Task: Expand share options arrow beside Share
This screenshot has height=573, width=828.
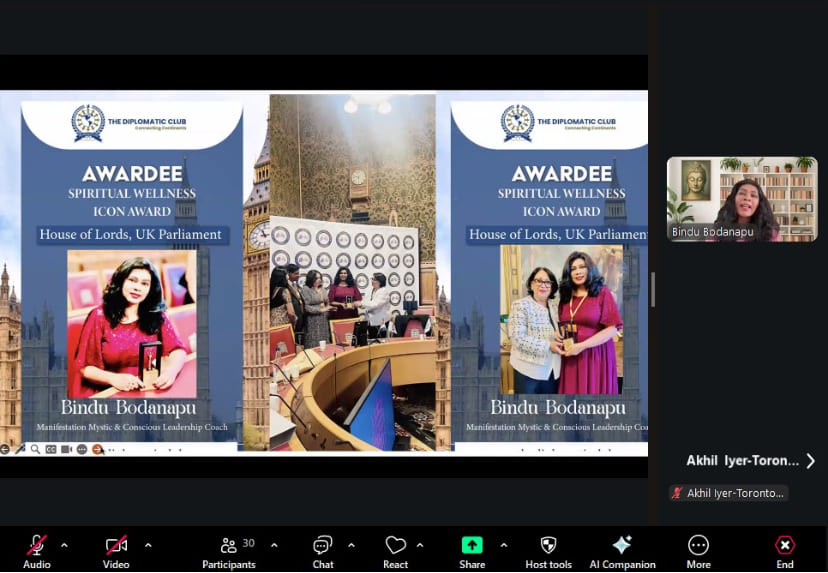Action: (x=503, y=545)
